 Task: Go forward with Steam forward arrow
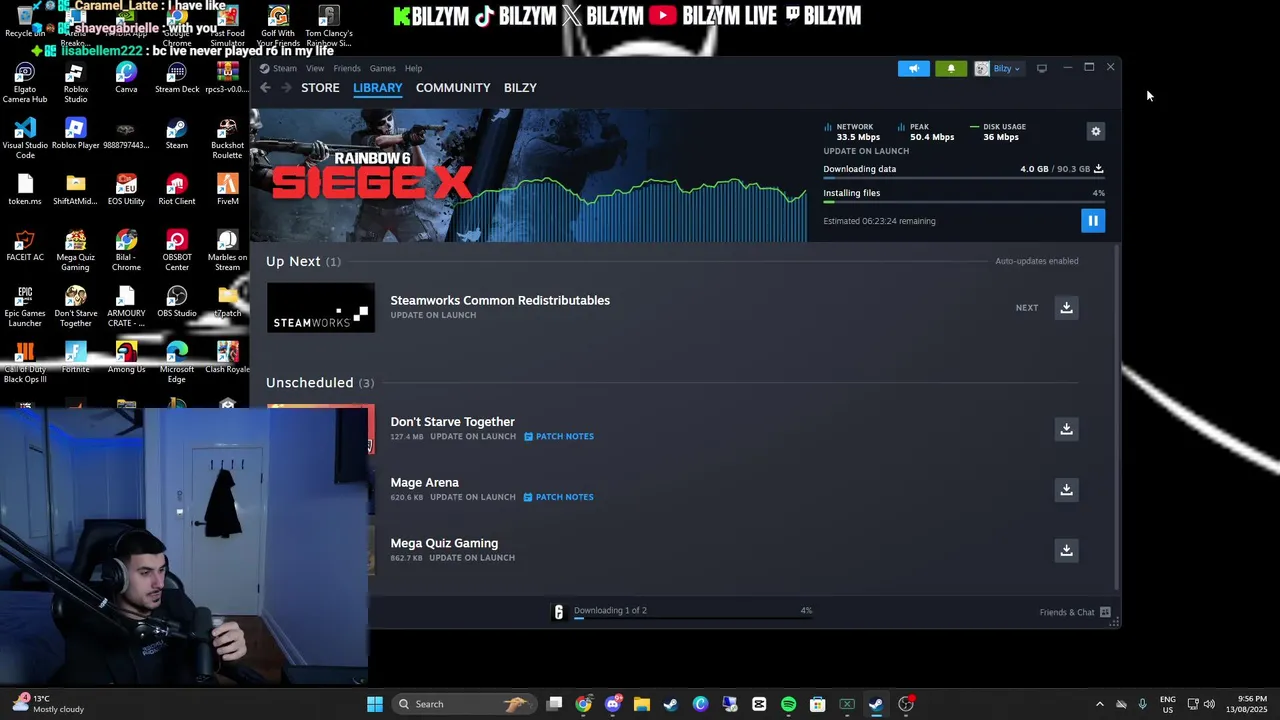pyautogui.click(x=286, y=88)
